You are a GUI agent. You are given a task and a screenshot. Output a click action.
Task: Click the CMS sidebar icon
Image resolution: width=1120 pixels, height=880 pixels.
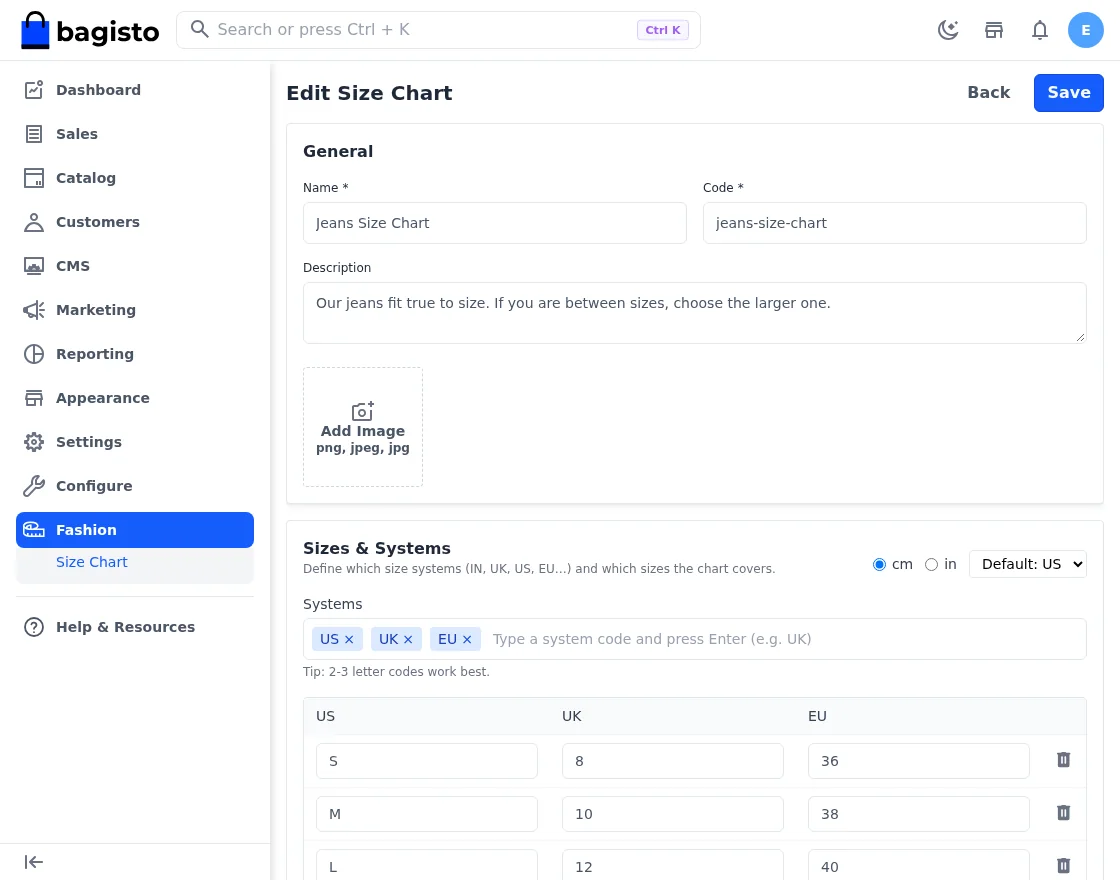click(34, 266)
